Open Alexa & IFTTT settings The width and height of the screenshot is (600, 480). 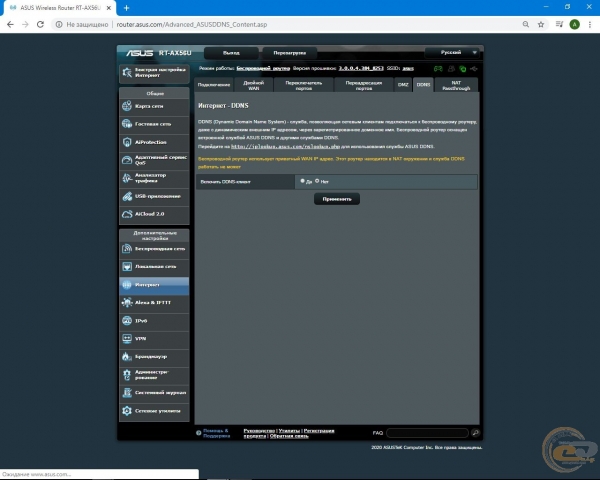(154, 302)
